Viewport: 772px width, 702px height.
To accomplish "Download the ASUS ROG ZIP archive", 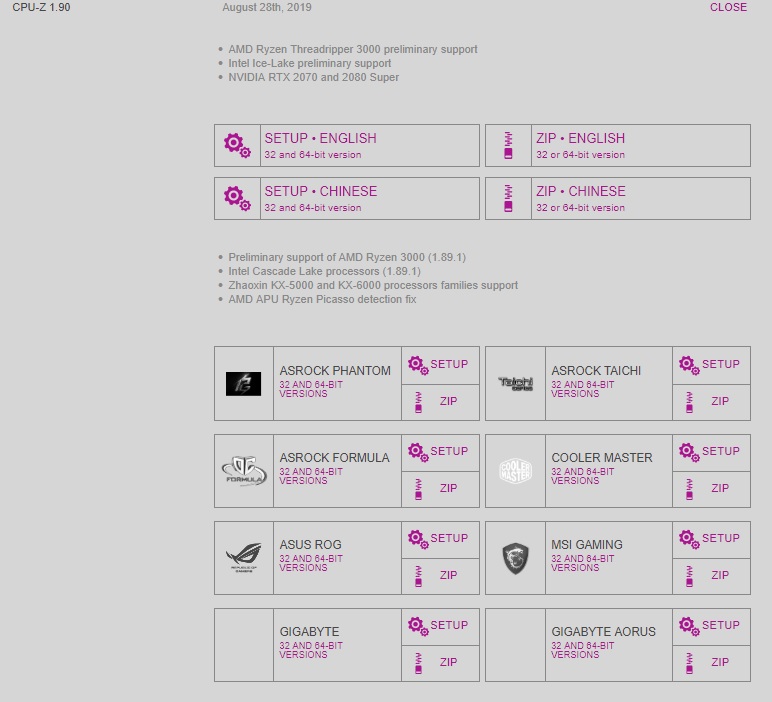I will tap(440, 575).
